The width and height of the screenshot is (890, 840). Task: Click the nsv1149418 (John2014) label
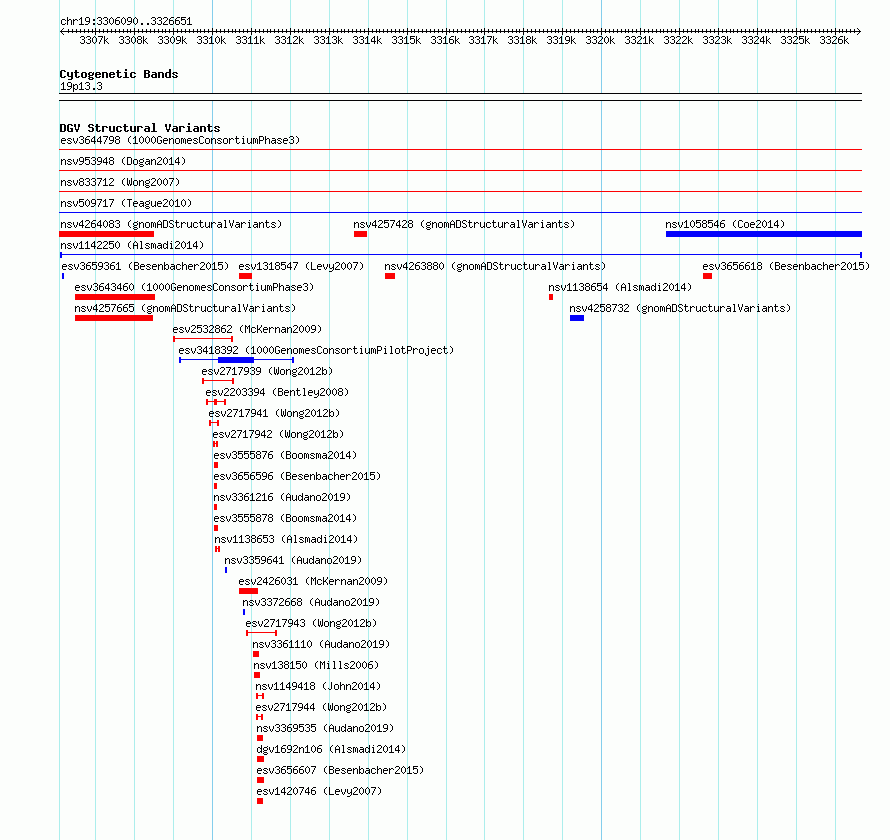[318, 686]
